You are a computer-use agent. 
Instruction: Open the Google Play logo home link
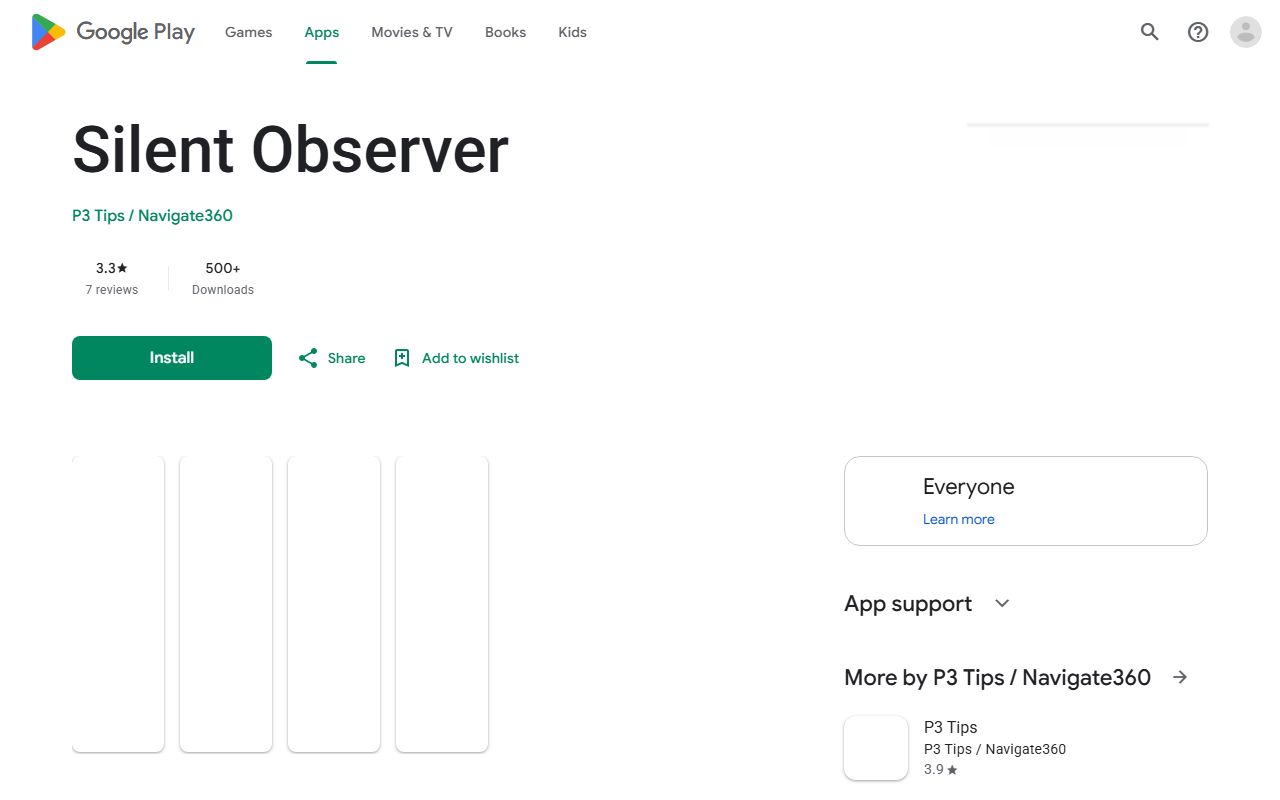point(113,32)
